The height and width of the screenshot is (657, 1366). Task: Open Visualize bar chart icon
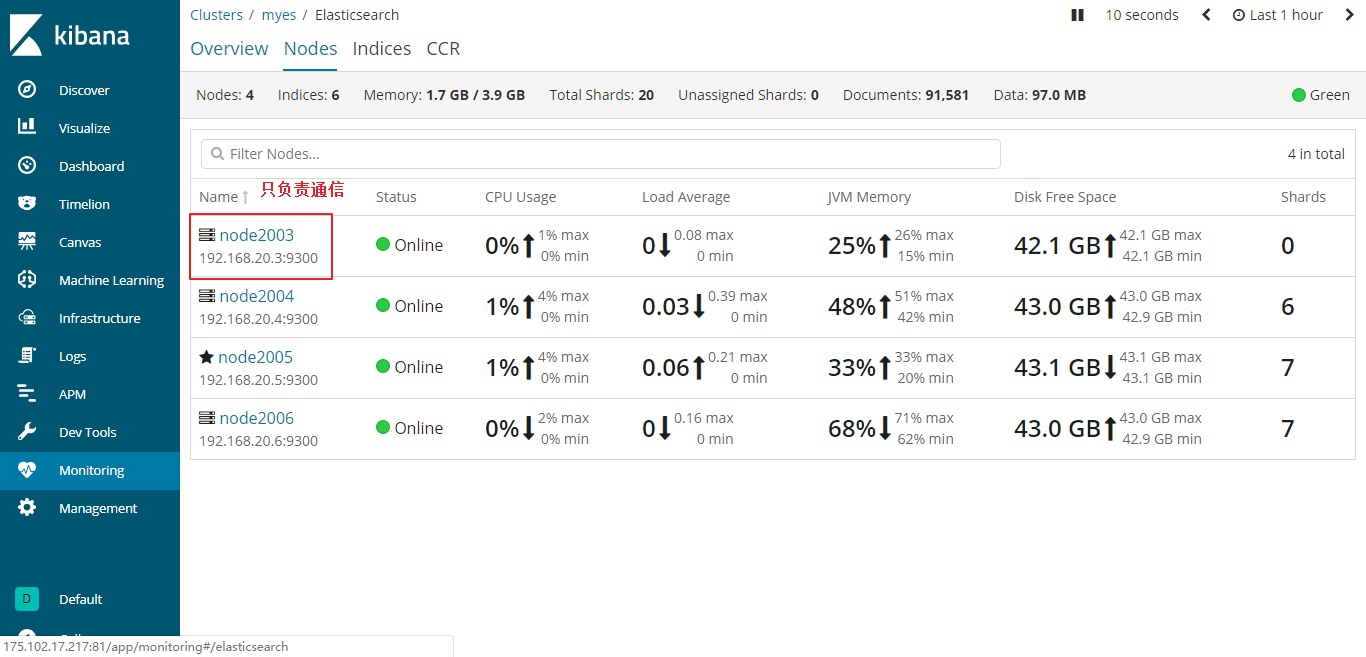click(x=27, y=128)
